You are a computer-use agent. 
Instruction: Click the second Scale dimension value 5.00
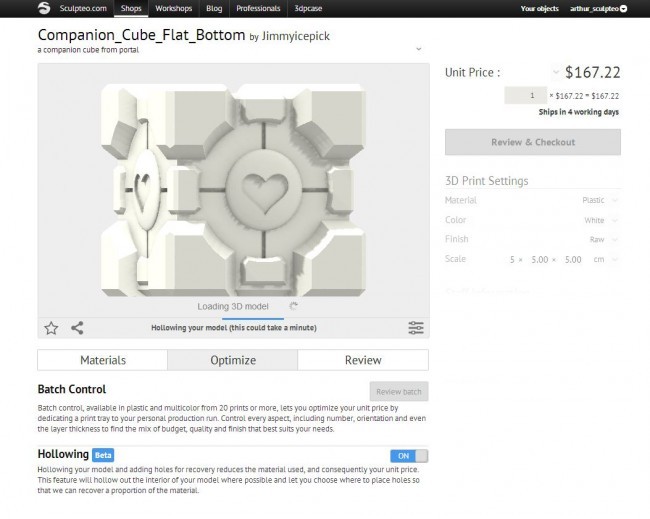click(539, 260)
